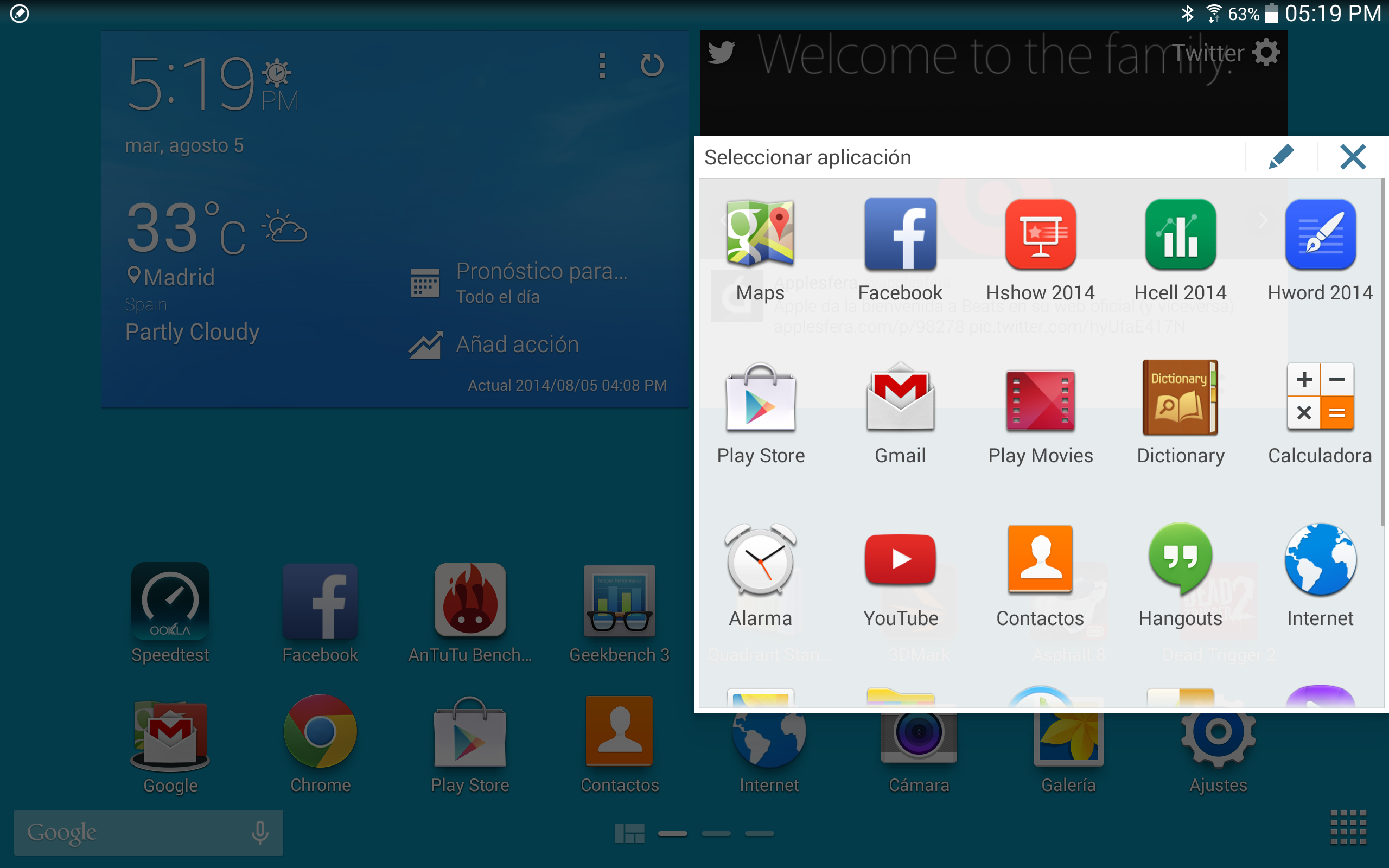Open Play Store on the home screen dock
Screen dimensions: 1389x868
point(470,744)
